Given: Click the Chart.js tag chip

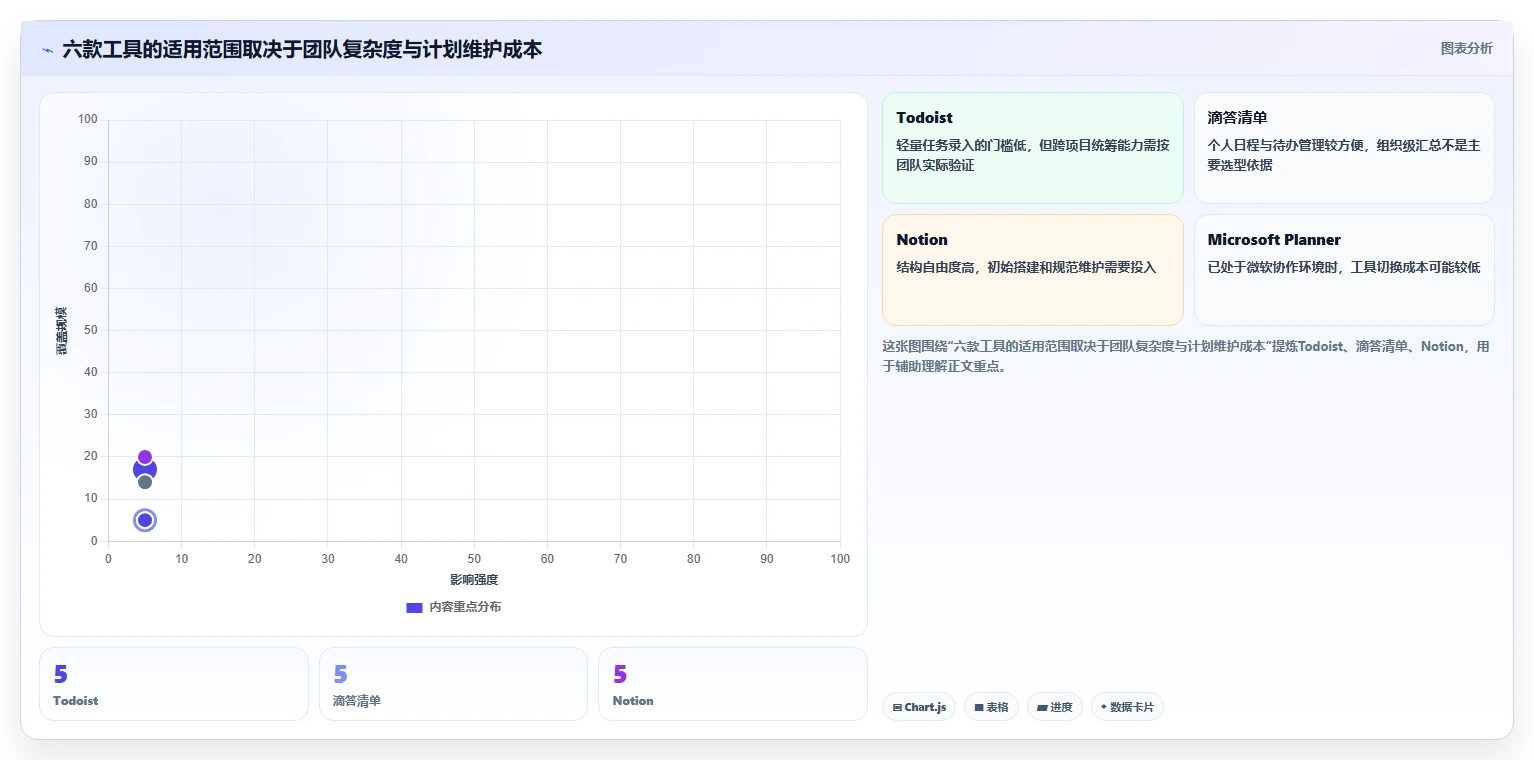Looking at the screenshot, I should click(919, 707).
